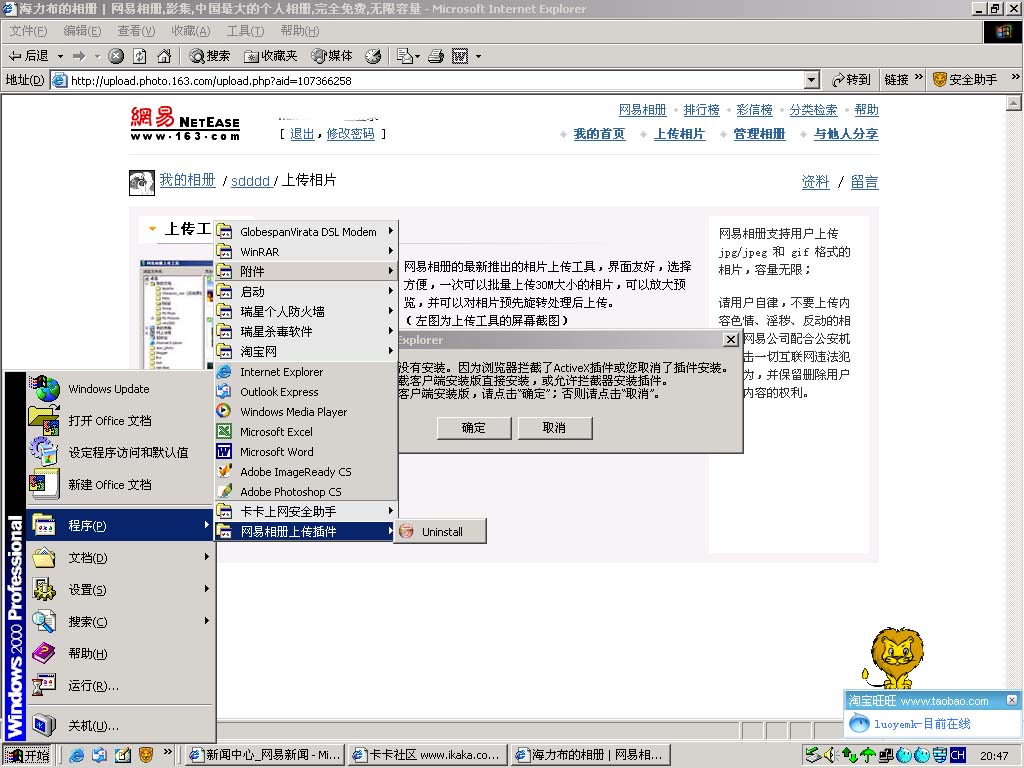Switch to 卡卡社区 taskbar window
The image size is (1024, 768).
tap(428, 756)
